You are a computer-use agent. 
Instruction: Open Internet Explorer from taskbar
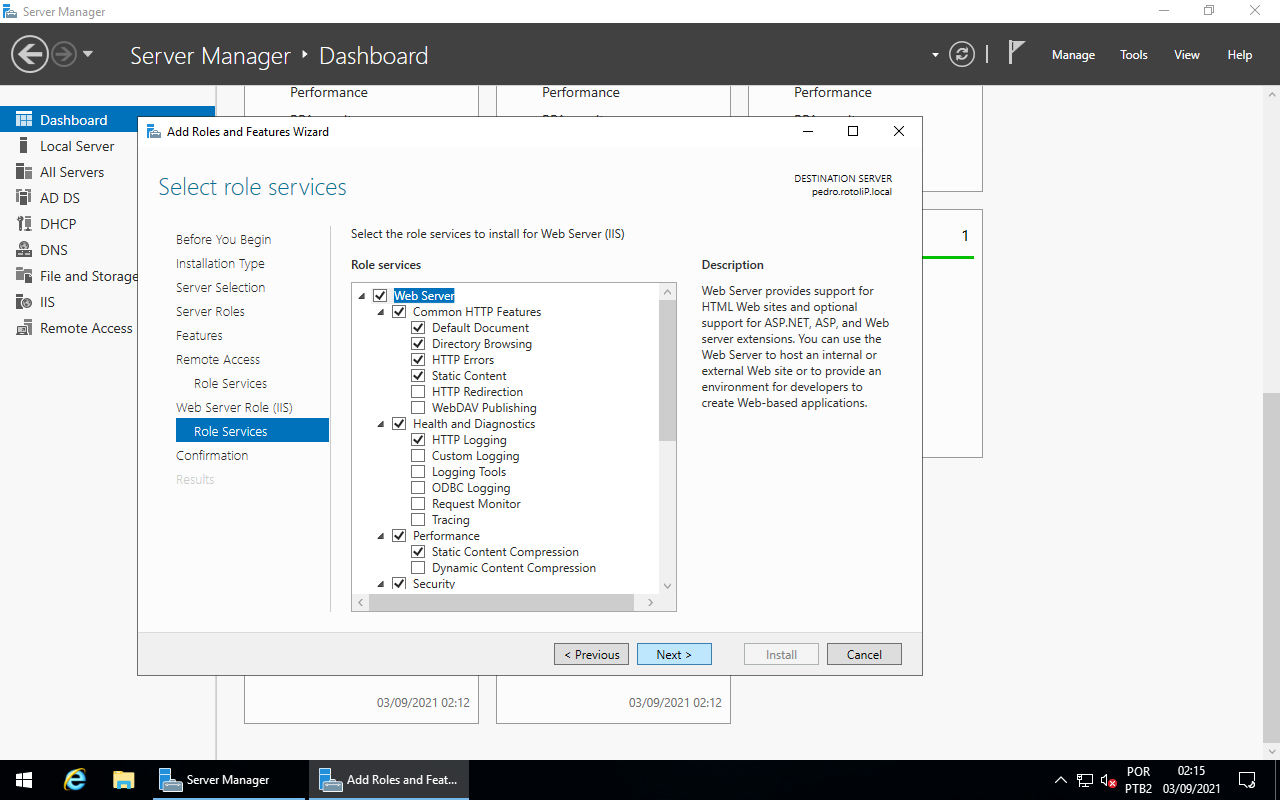point(75,780)
